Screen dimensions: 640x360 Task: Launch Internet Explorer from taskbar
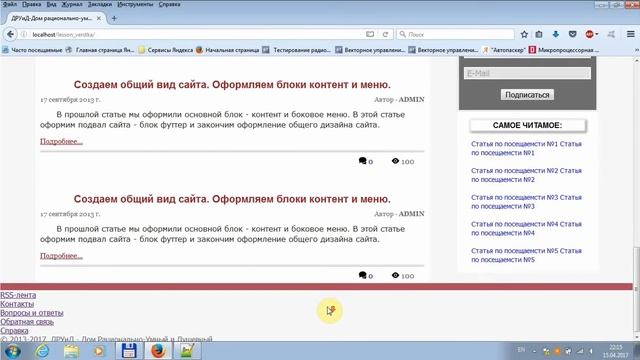(x=42, y=351)
